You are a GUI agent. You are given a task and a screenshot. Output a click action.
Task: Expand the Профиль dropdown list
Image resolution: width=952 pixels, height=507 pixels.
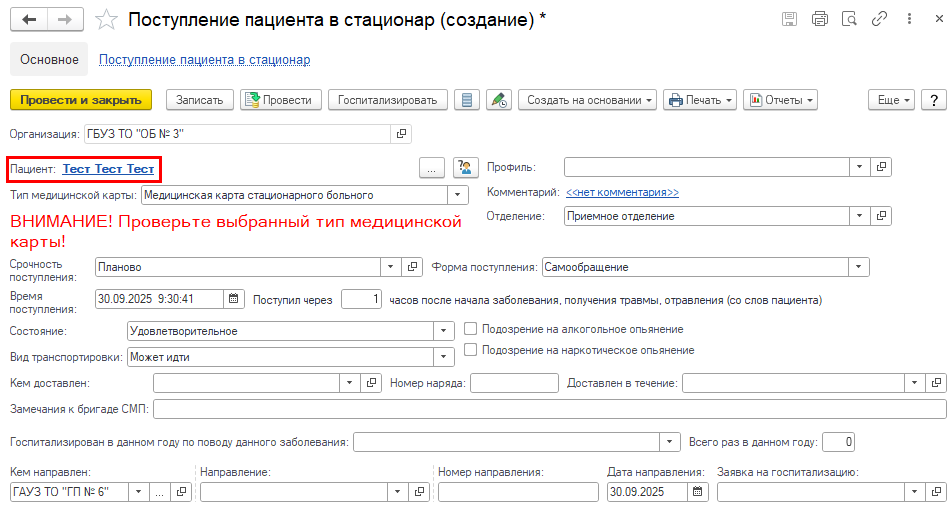(860, 167)
